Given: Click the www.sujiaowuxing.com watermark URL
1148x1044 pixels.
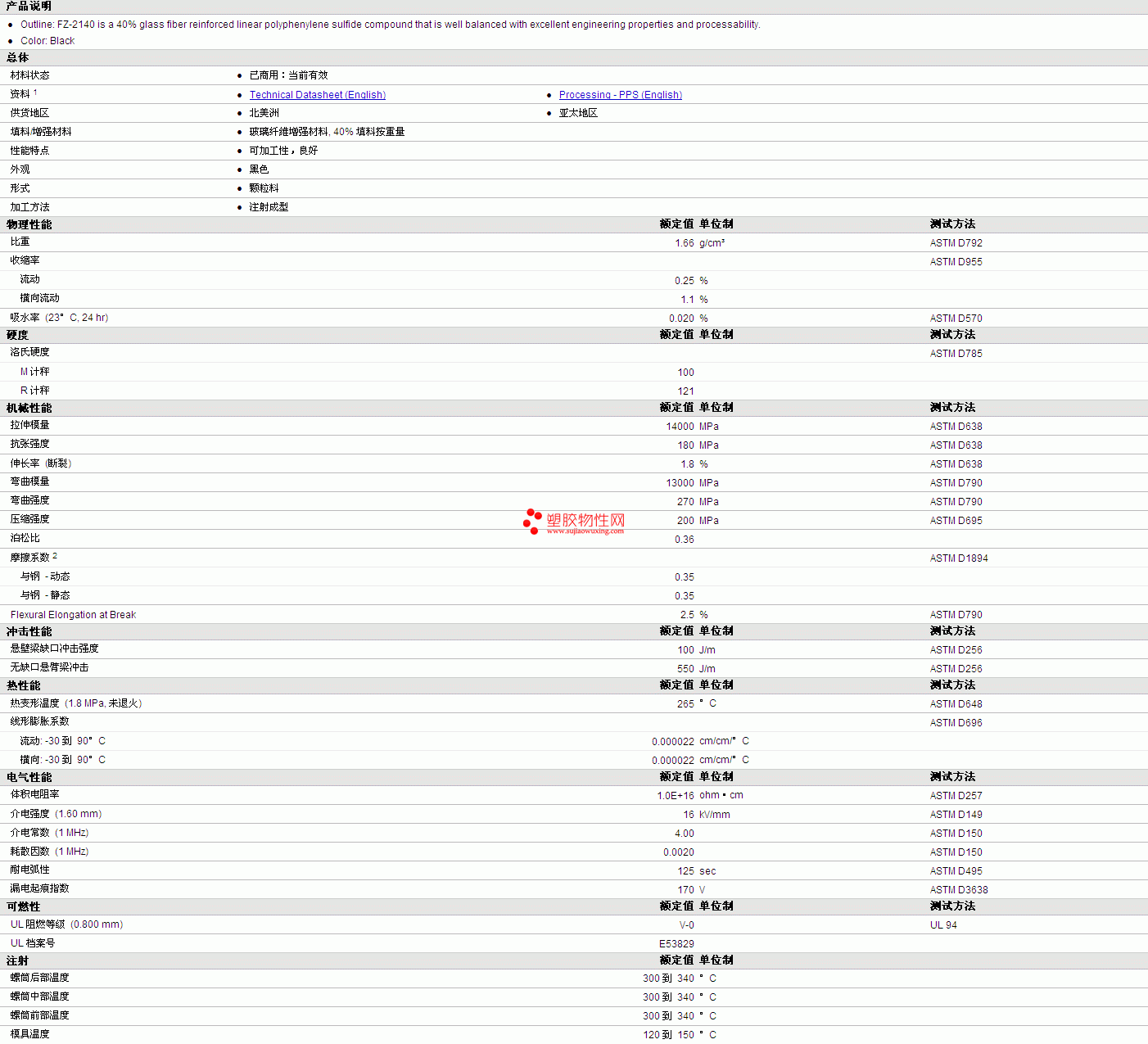Looking at the screenshot, I should pyautogui.click(x=585, y=531).
